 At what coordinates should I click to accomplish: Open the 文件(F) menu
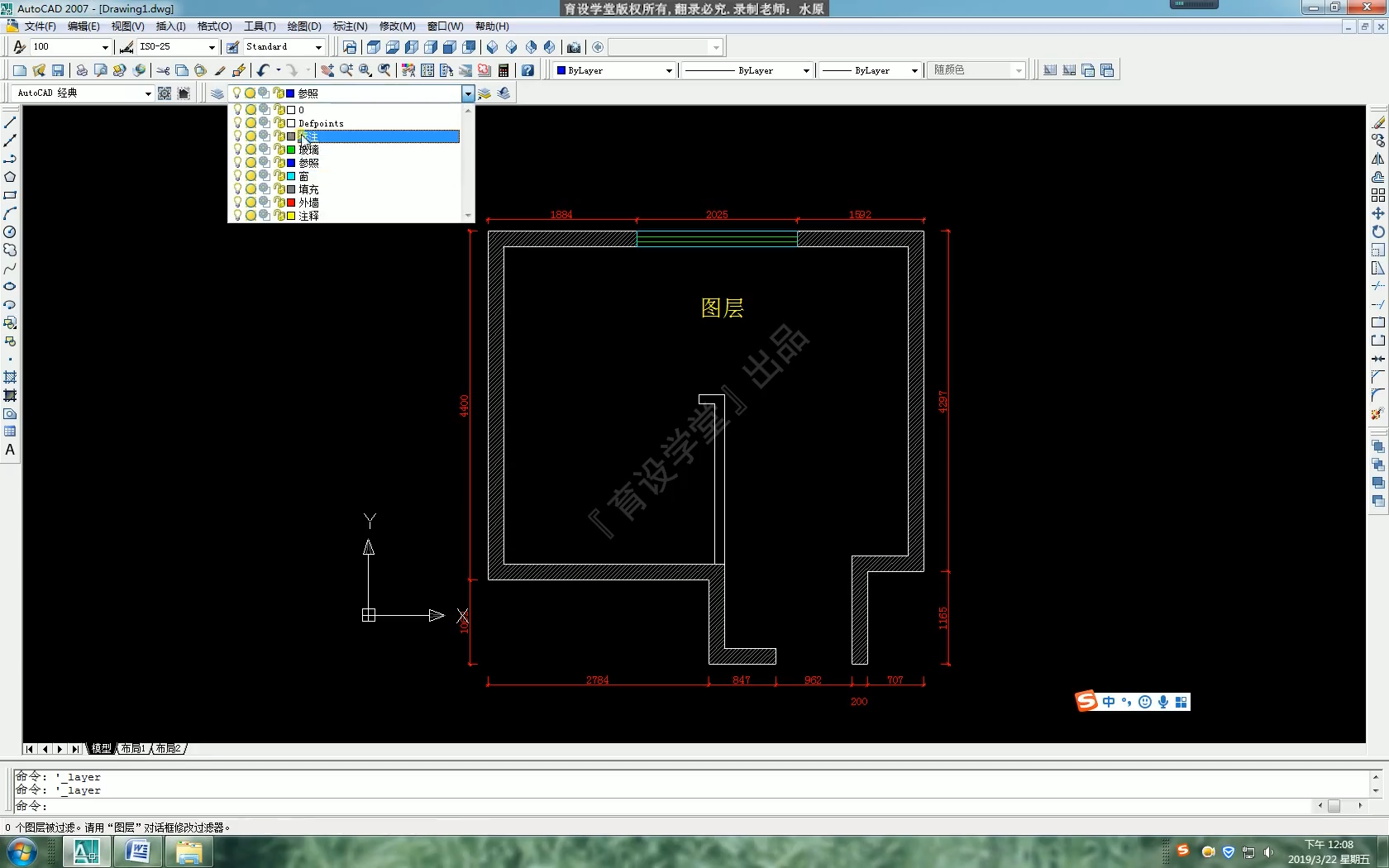(40, 26)
